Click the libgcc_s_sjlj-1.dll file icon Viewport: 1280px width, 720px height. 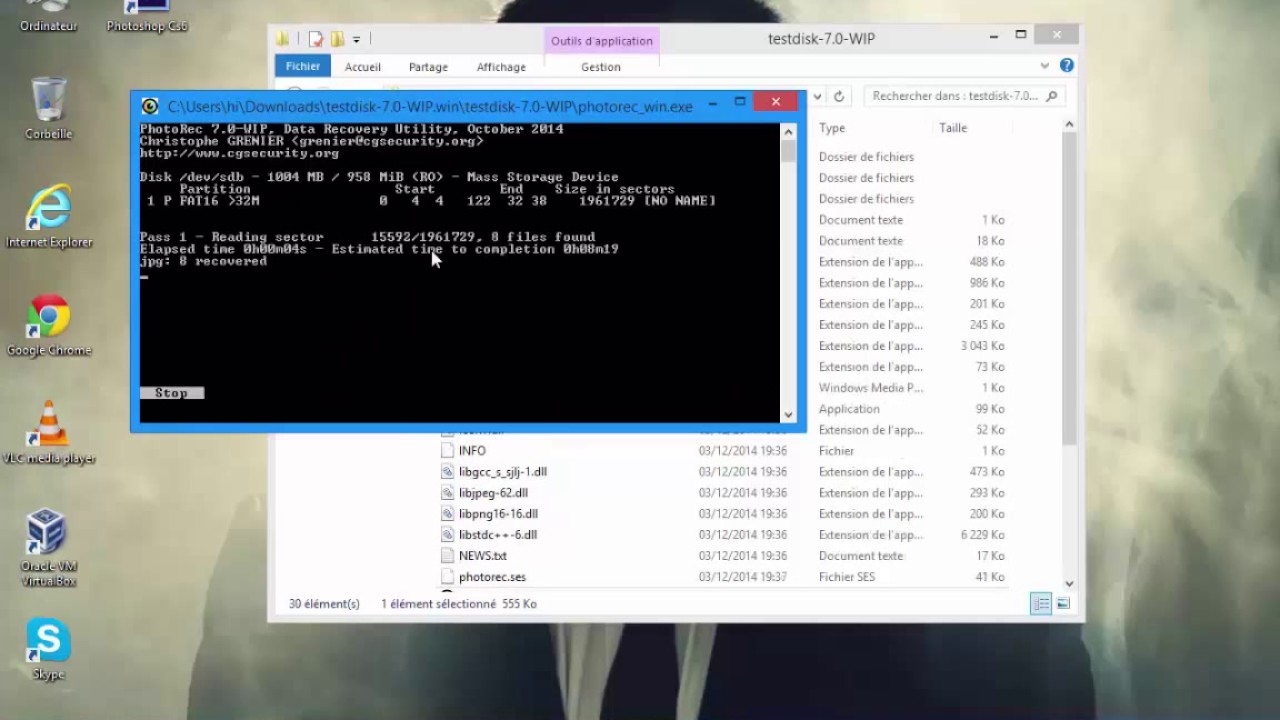[x=448, y=472]
